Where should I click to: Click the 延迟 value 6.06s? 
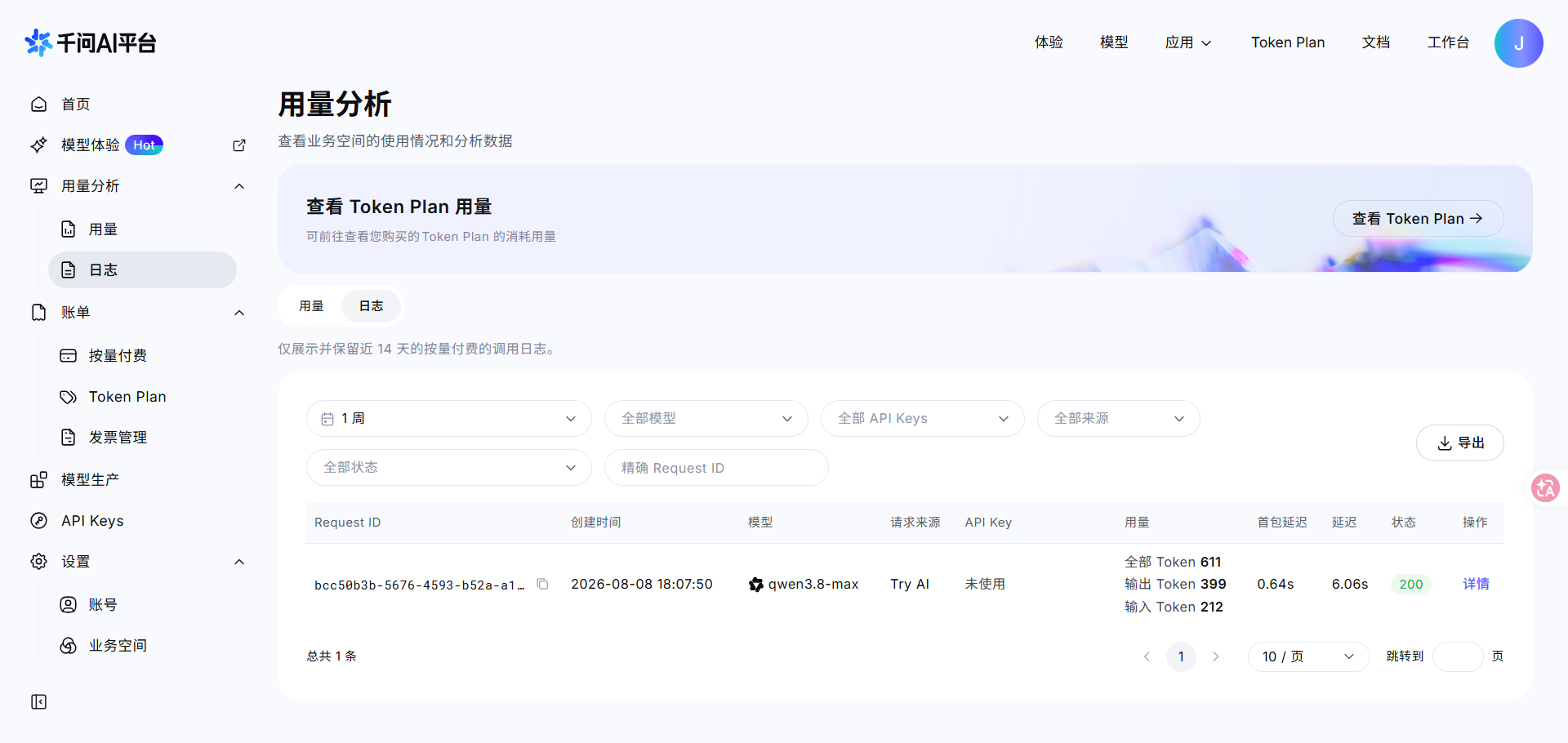point(1350,584)
